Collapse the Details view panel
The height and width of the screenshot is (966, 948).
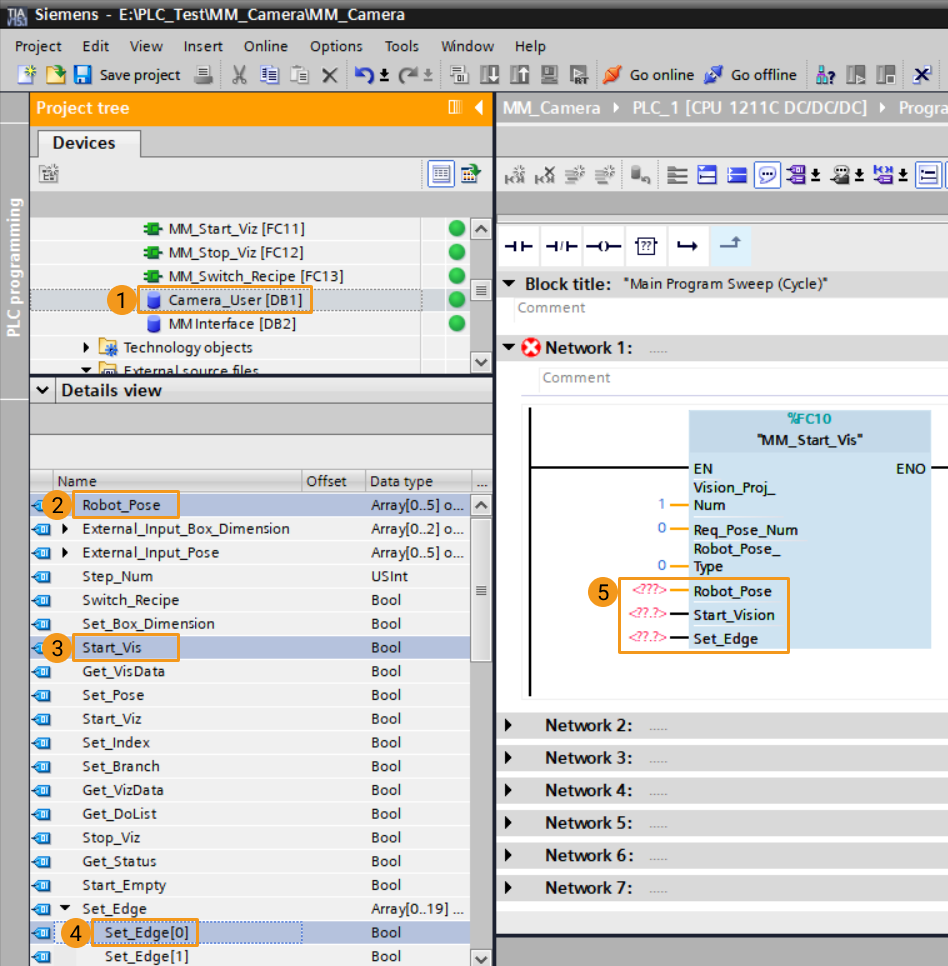click(42, 390)
